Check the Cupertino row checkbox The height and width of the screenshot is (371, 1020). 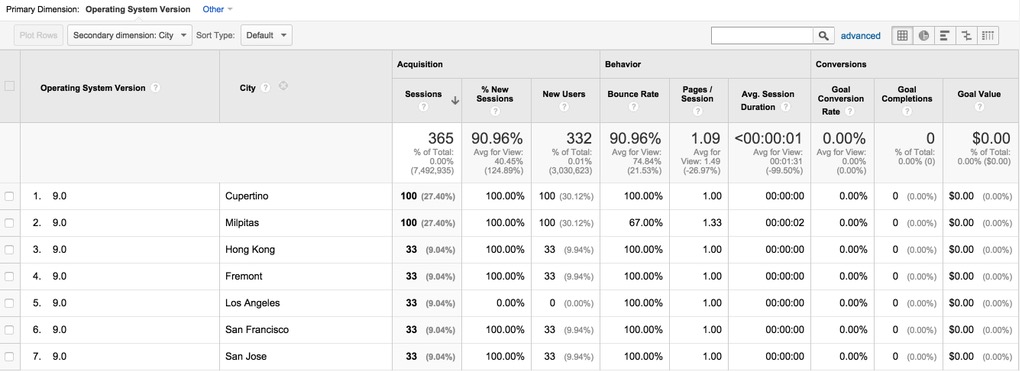(x=9, y=197)
